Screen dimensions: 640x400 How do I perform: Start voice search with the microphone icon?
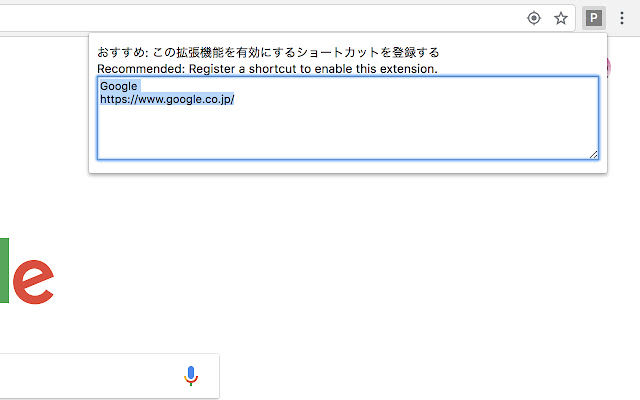click(191, 376)
